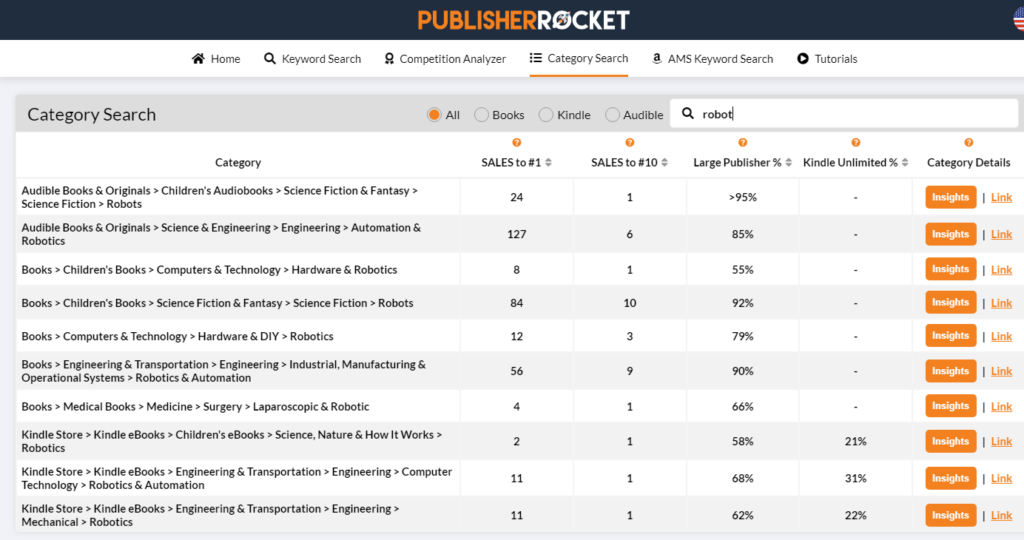Select the Audible radio button
This screenshot has height=540, width=1024.
612,115
